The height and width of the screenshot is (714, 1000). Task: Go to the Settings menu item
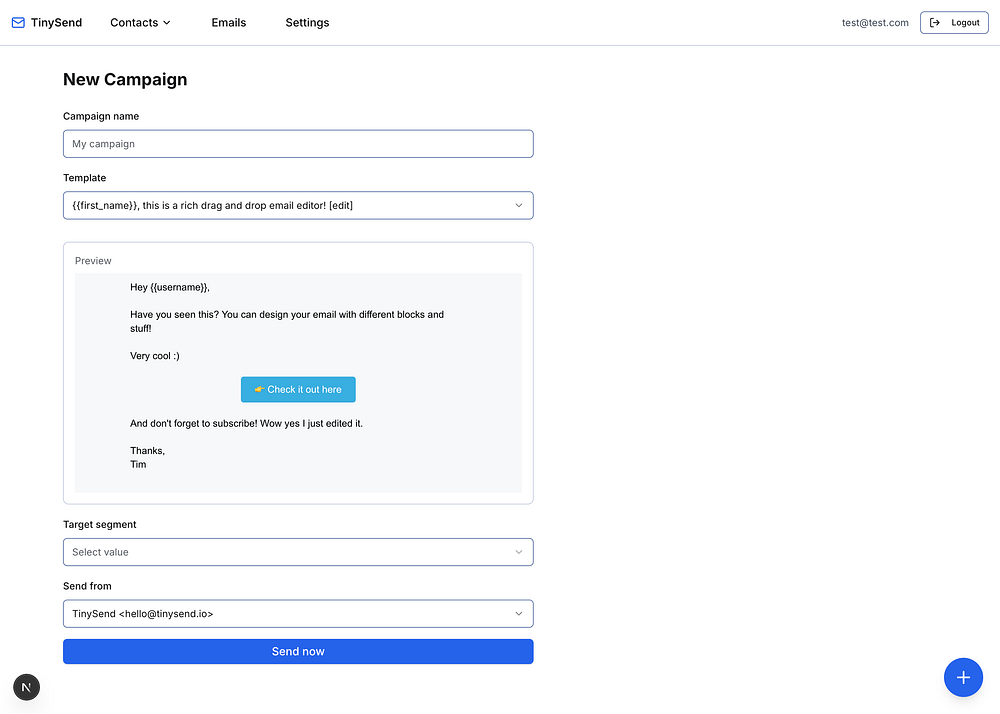(x=307, y=23)
